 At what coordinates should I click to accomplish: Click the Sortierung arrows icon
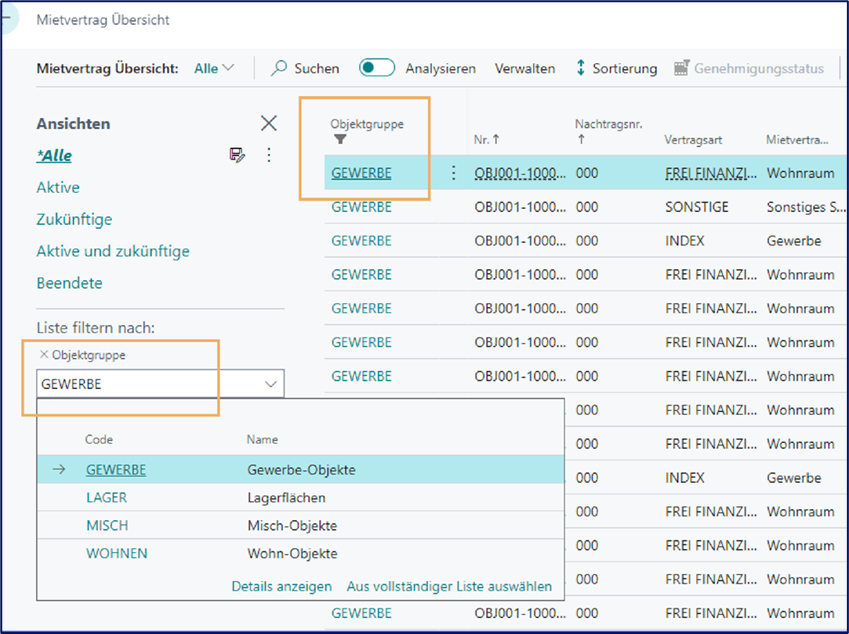[x=580, y=68]
